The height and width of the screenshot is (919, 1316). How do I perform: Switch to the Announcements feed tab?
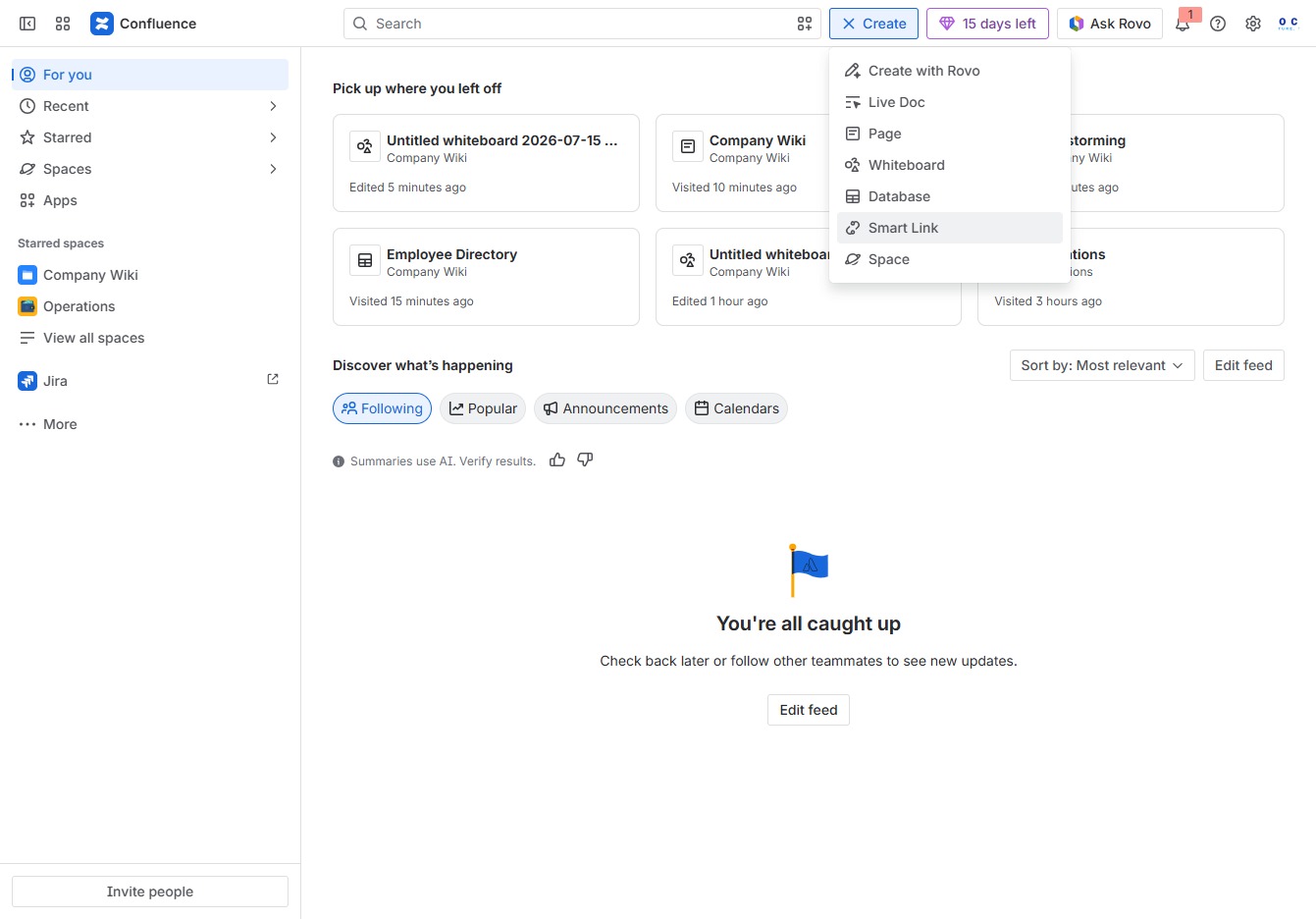click(x=605, y=408)
